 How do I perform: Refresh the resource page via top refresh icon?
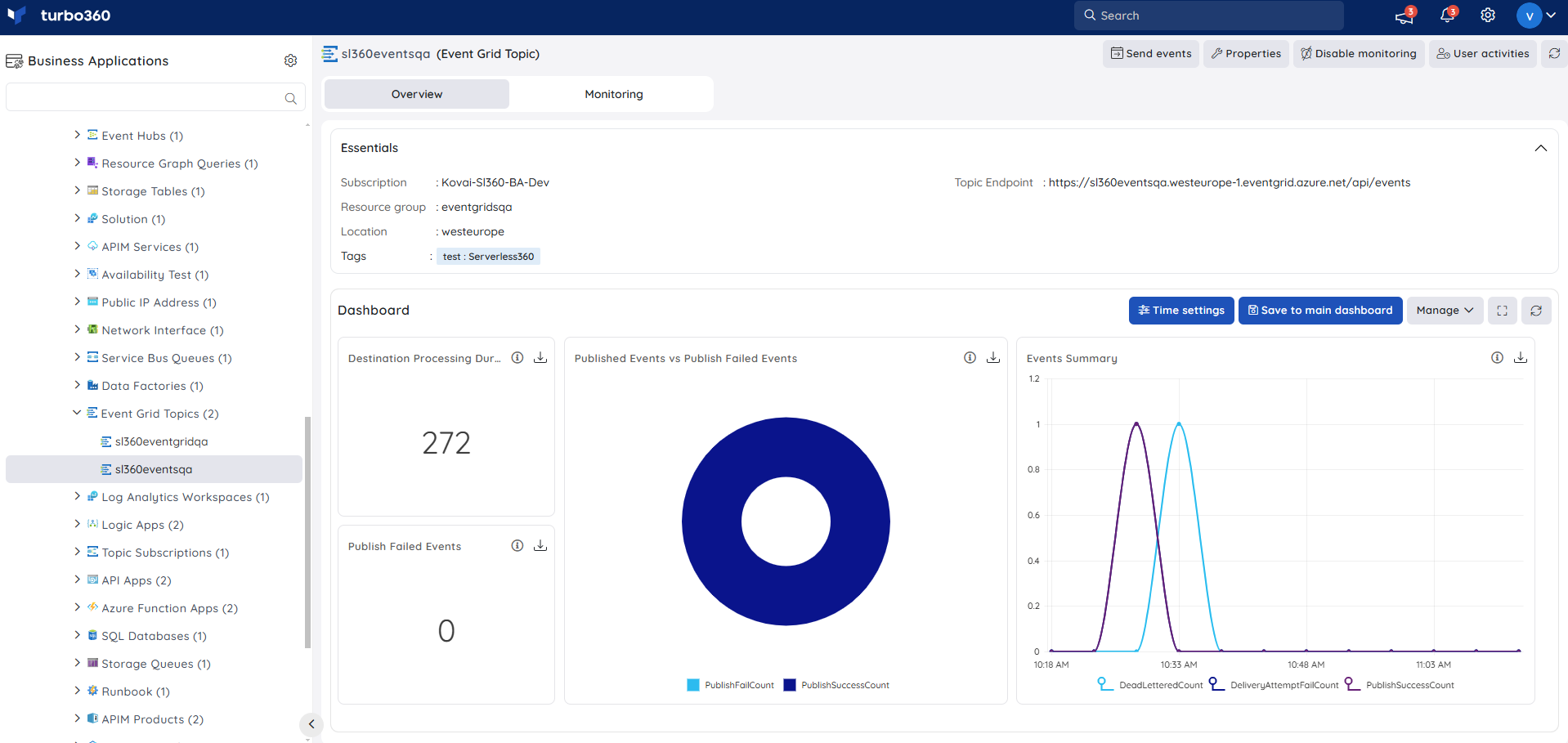[x=1554, y=54]
